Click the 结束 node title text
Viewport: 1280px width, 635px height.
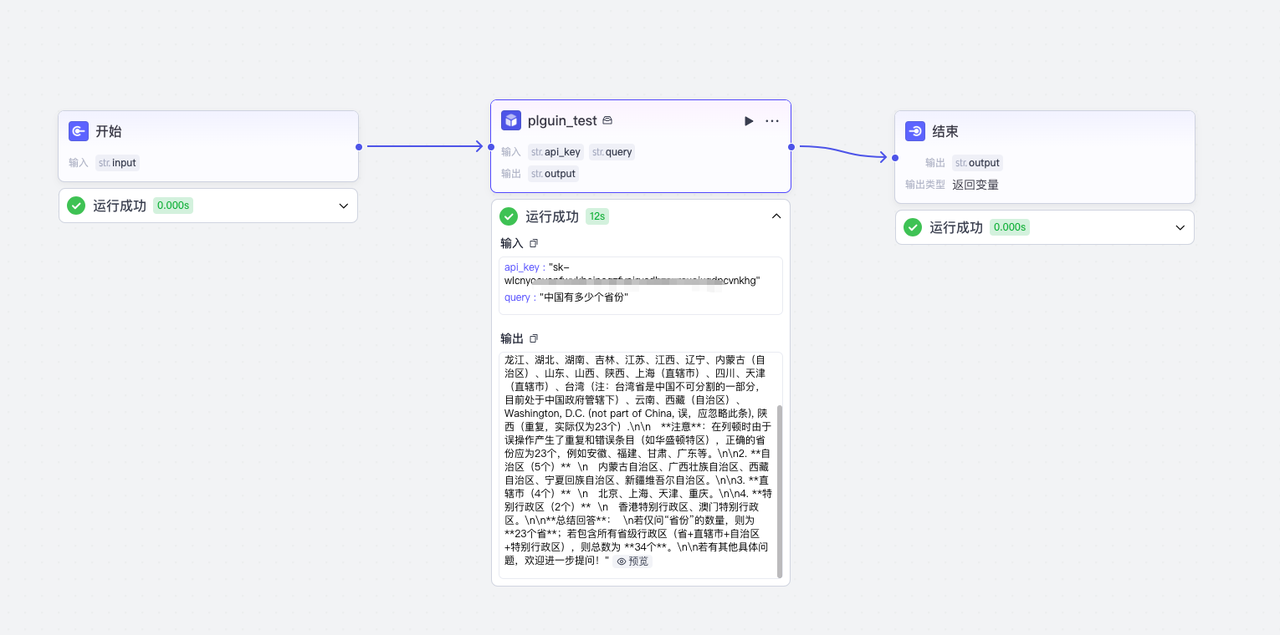point(946,131)
